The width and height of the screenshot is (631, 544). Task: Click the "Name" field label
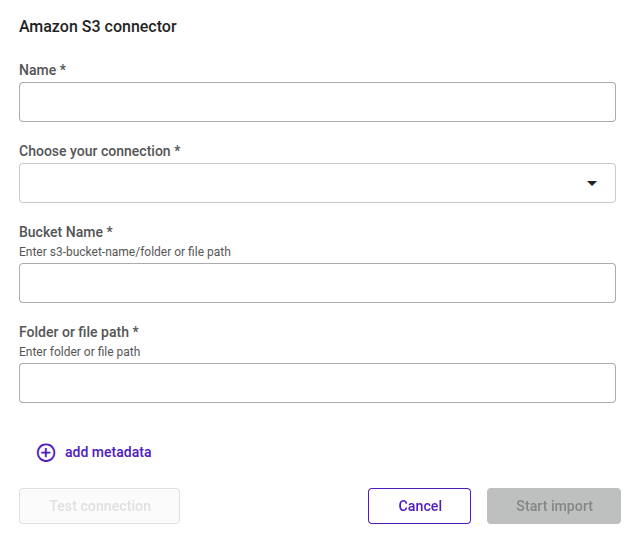click(37, 70)
